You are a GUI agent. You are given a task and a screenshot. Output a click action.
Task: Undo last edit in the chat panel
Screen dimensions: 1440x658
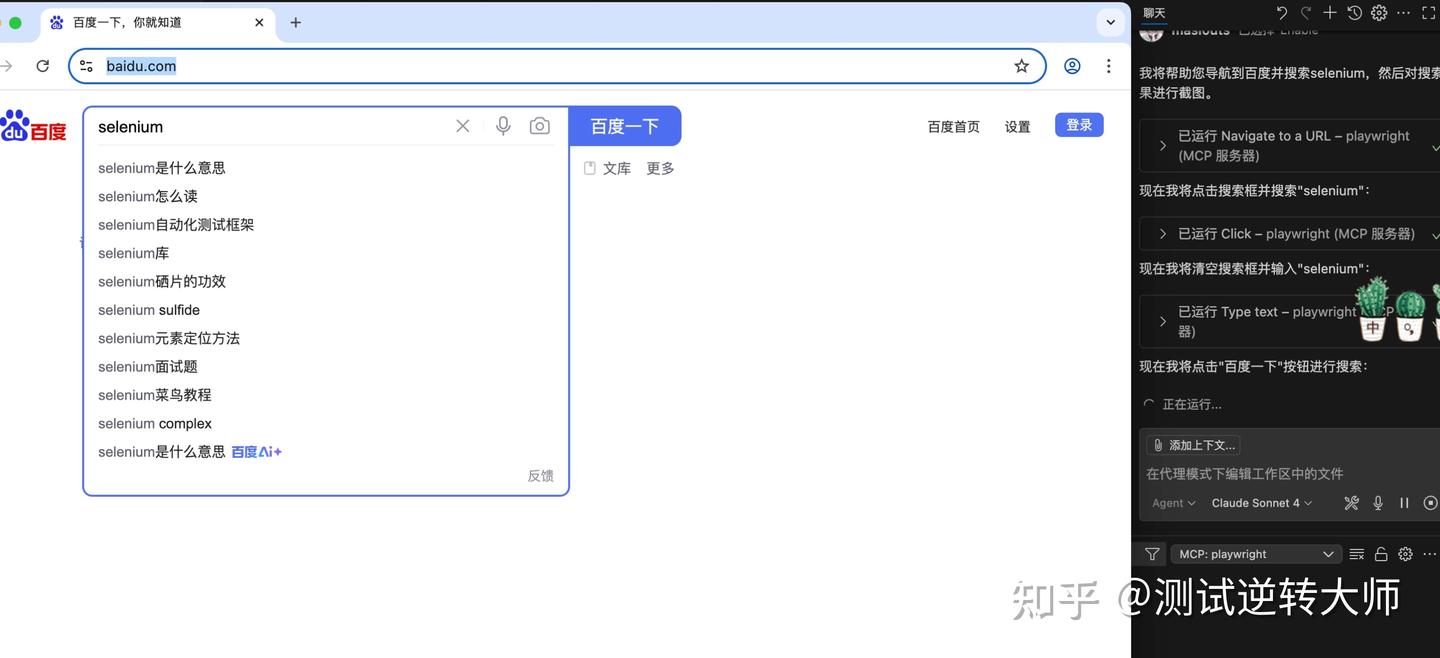tap(1282, 13)
